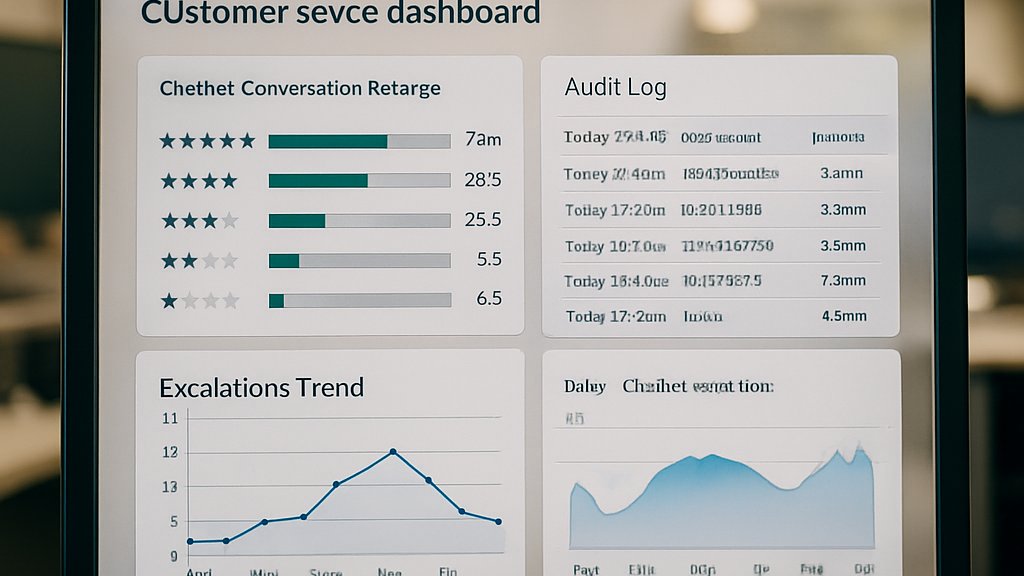Viewport: 1024px width, 576px height.
Task: Click the Excalations Trend heading
Action: pyautogui.click(x=261, y=388)
